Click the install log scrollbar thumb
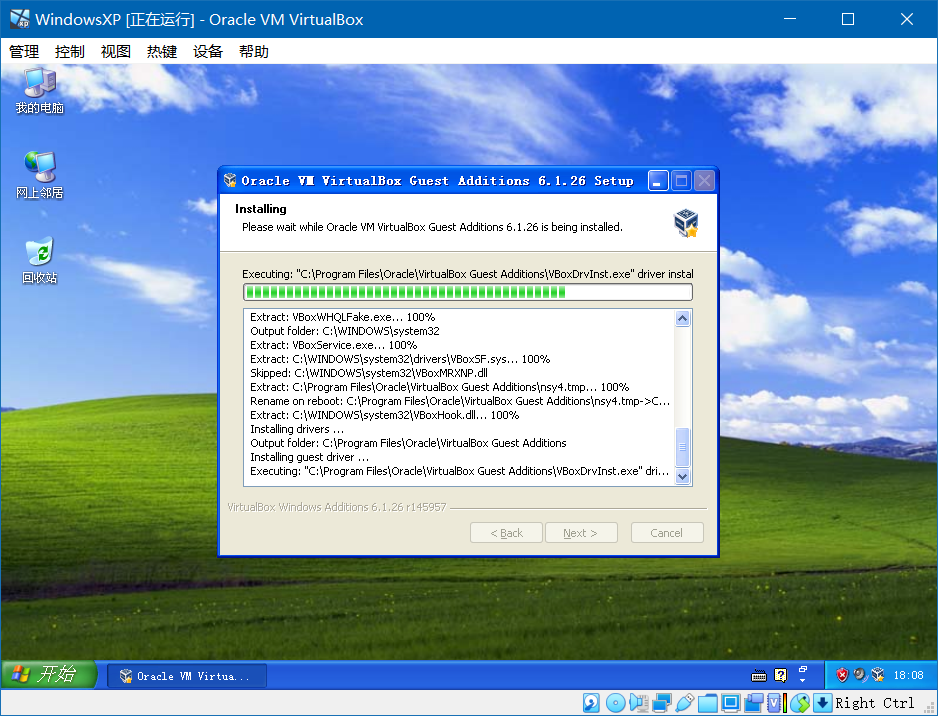 683,447
